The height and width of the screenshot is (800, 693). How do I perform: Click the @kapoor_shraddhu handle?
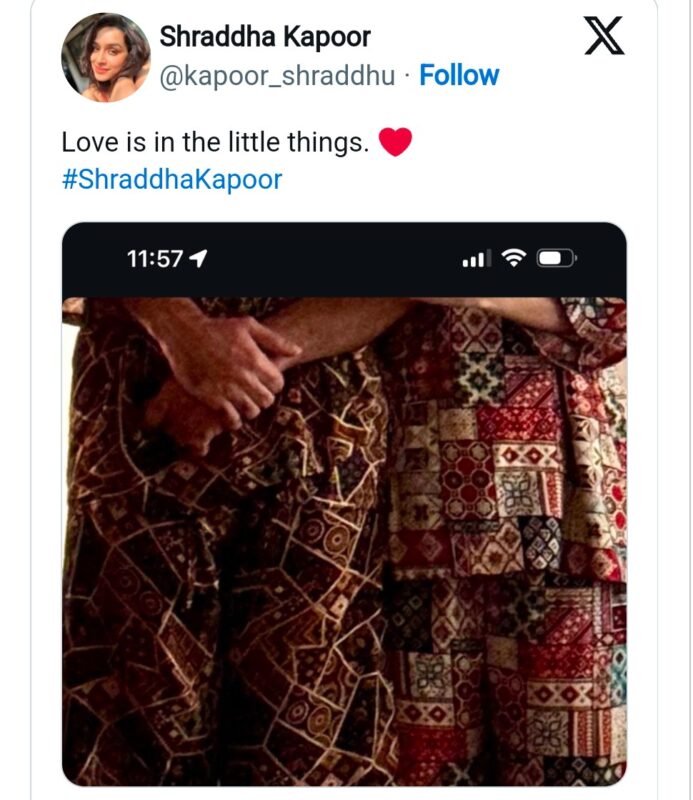pos(277,77)
